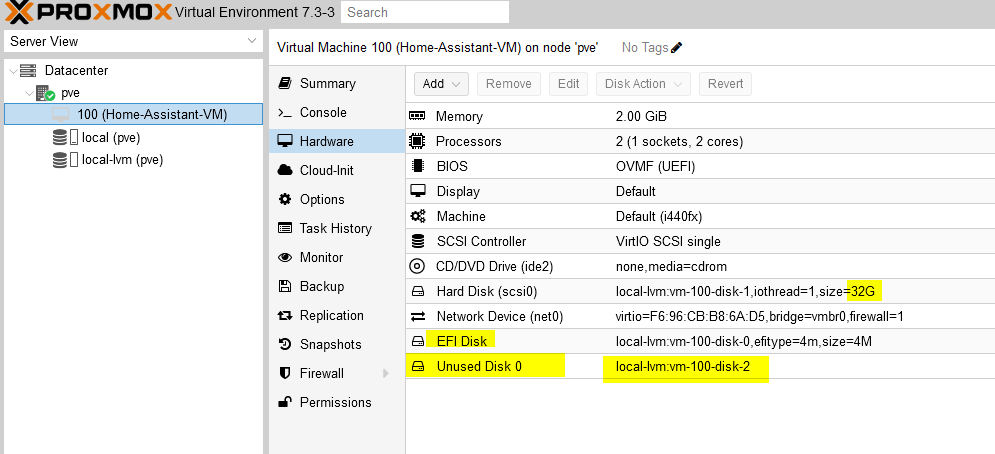995x454 pixels.
Task: Open the Options tab
Action: coord(337,199)
